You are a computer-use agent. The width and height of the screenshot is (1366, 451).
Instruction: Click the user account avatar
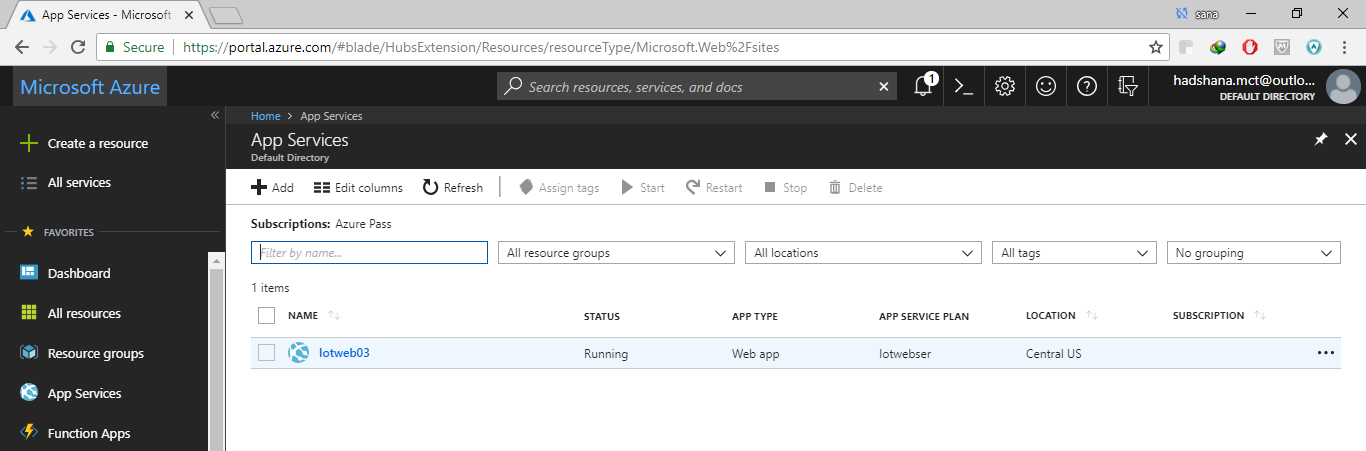(1343, 87)
